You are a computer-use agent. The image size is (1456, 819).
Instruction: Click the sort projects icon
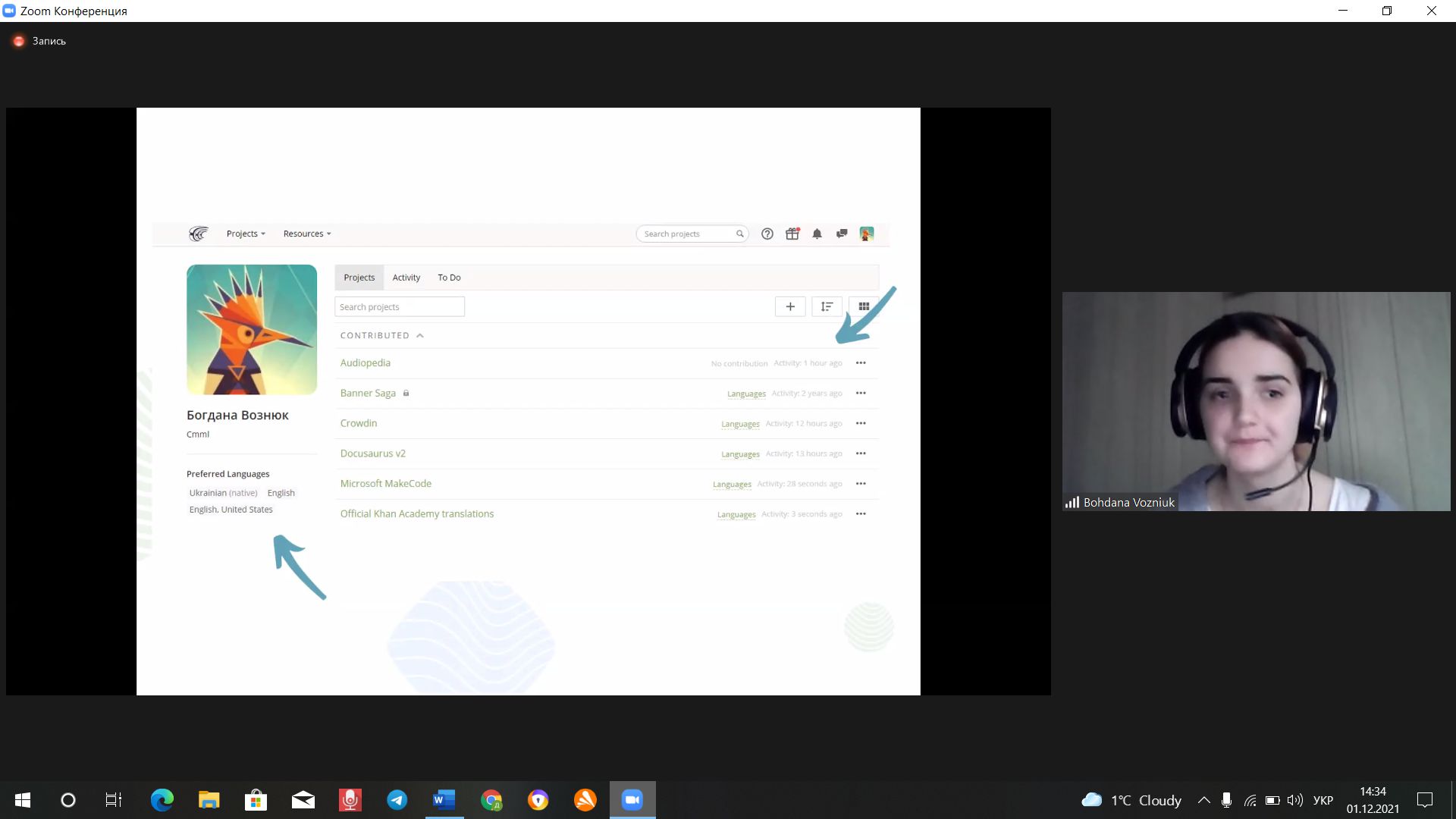pyautogui.click(x=827, y=307)
